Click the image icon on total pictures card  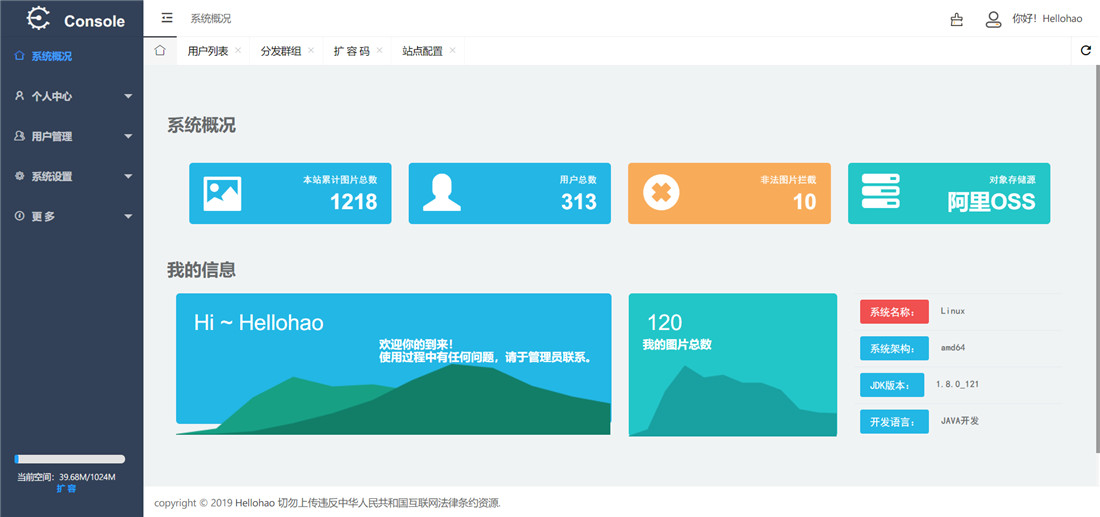tap(222, 193)
